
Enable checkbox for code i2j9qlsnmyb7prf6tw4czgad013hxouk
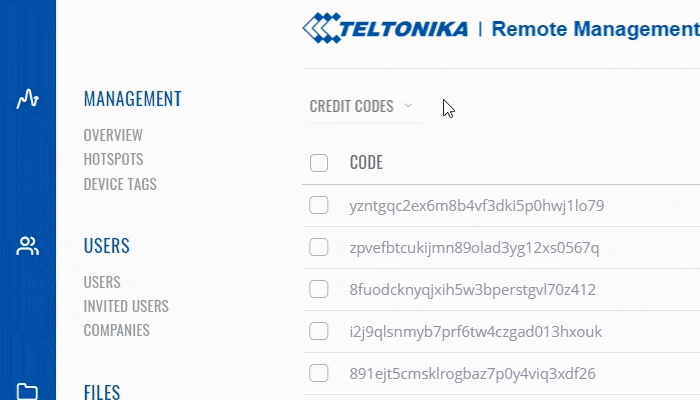319,331
